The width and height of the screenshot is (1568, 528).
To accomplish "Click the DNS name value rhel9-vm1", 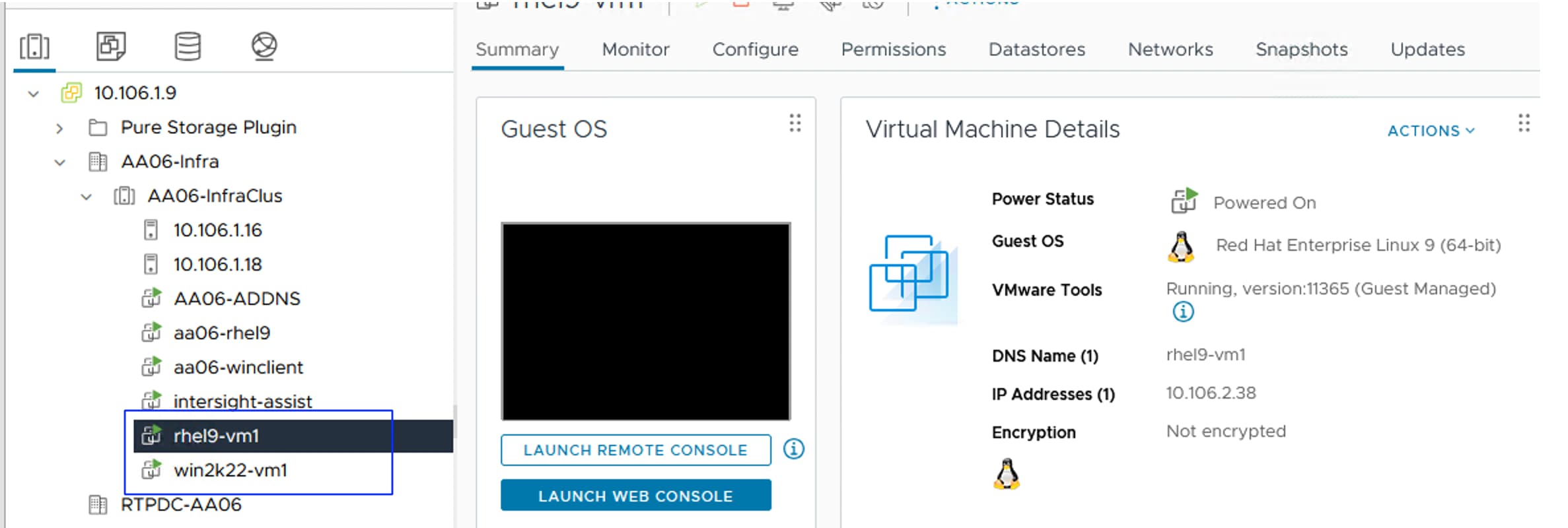I will pos(1205,355).
